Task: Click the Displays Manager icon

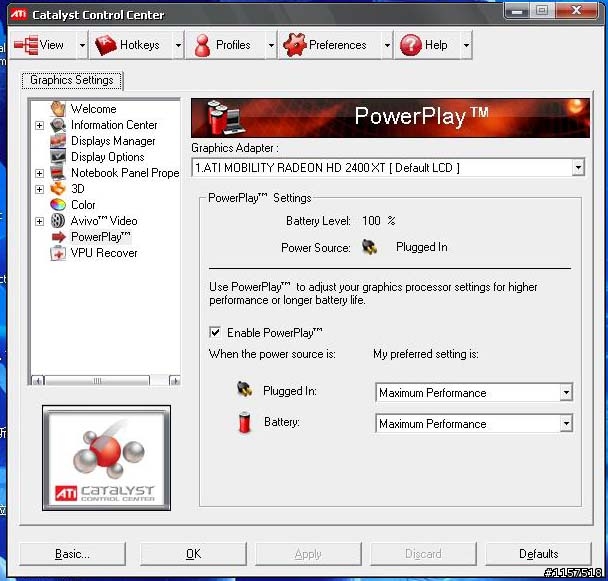Action: [58, 141]
